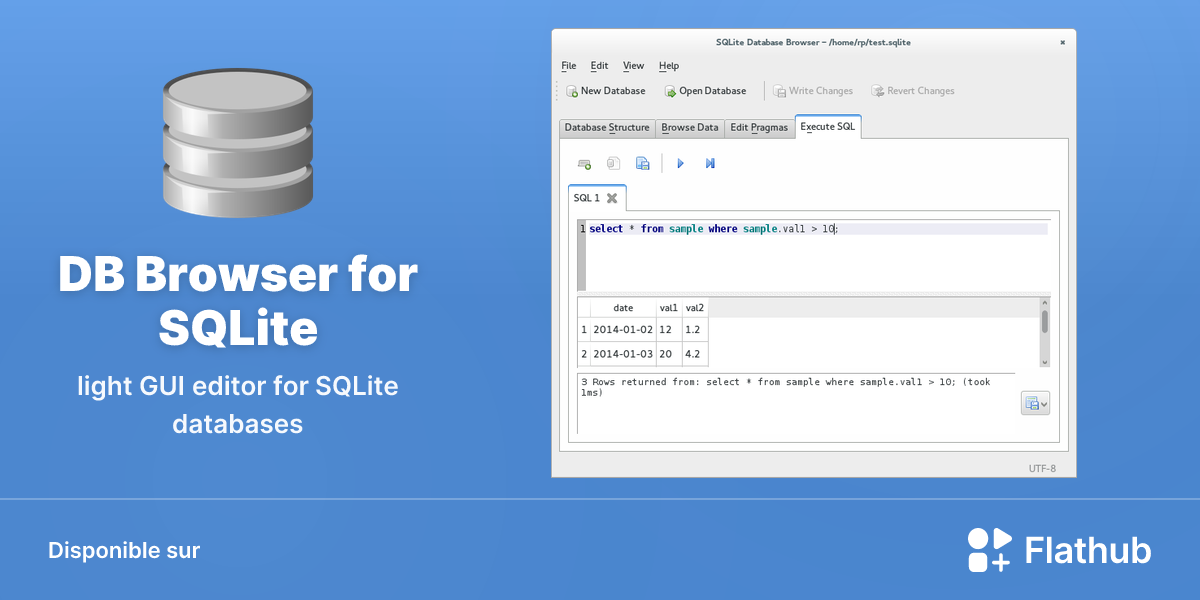Image resolution: width=1200 pixels, height=600 pixels.
Task: Select the val1 cell 12
Action: (x=669, y=329)
